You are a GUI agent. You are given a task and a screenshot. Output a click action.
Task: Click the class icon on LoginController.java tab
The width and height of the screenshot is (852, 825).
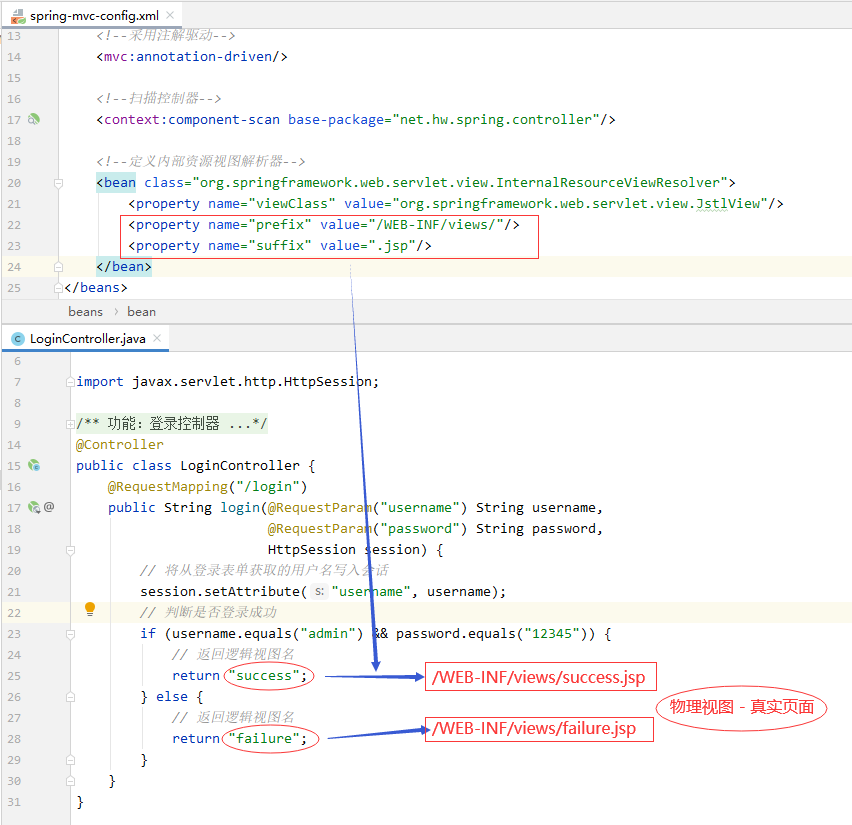(17, 338)
